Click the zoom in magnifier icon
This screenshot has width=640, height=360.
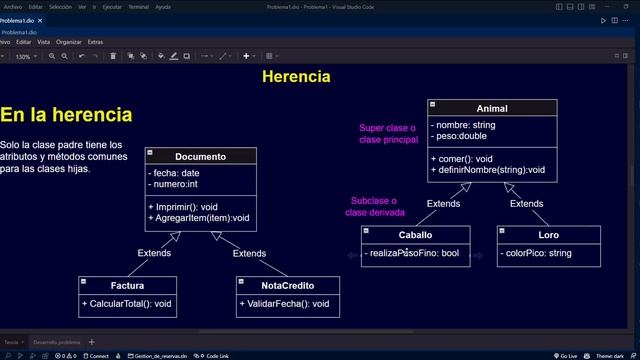coord(52,56)
